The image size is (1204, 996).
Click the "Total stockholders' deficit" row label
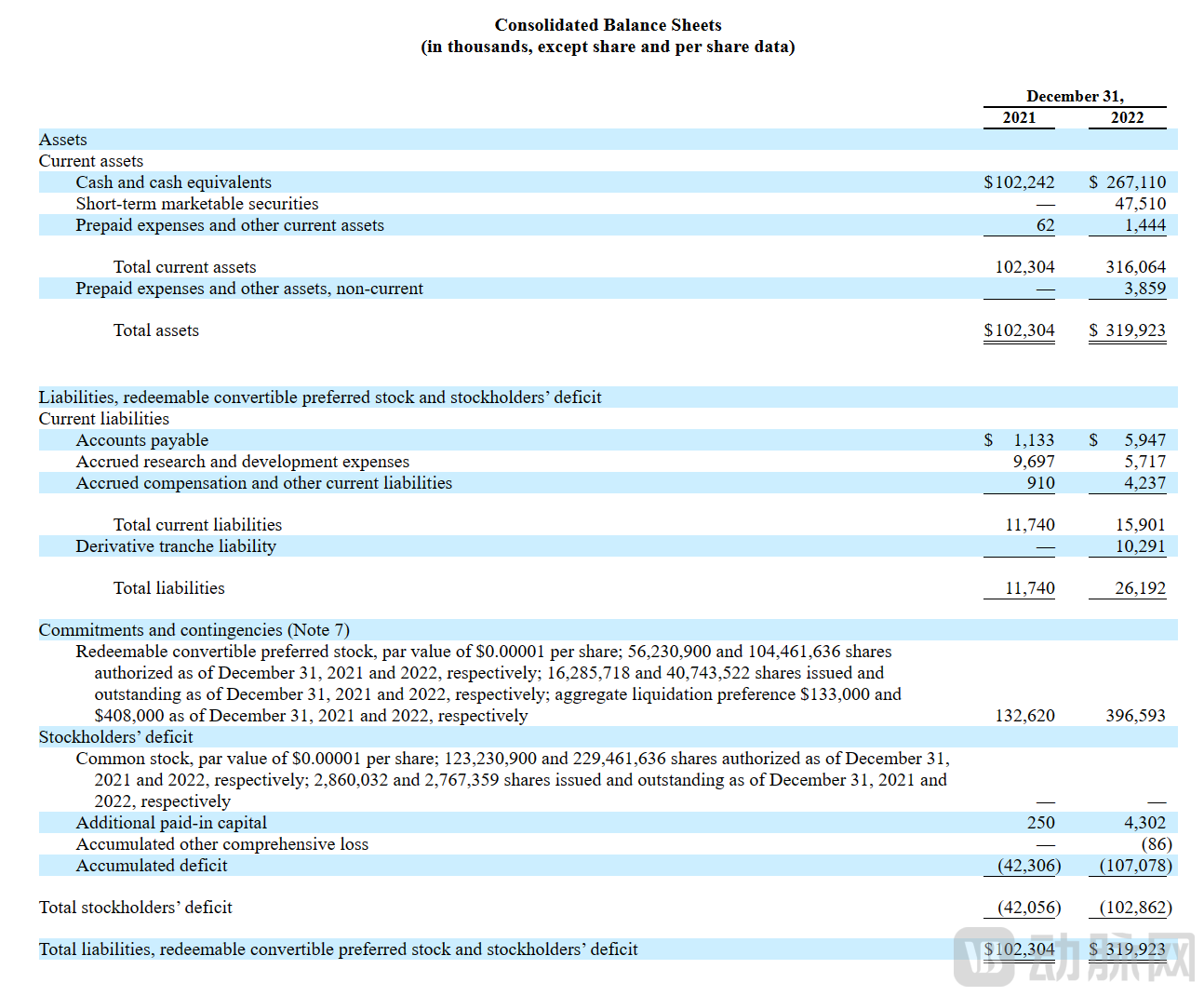coord(136,908)
